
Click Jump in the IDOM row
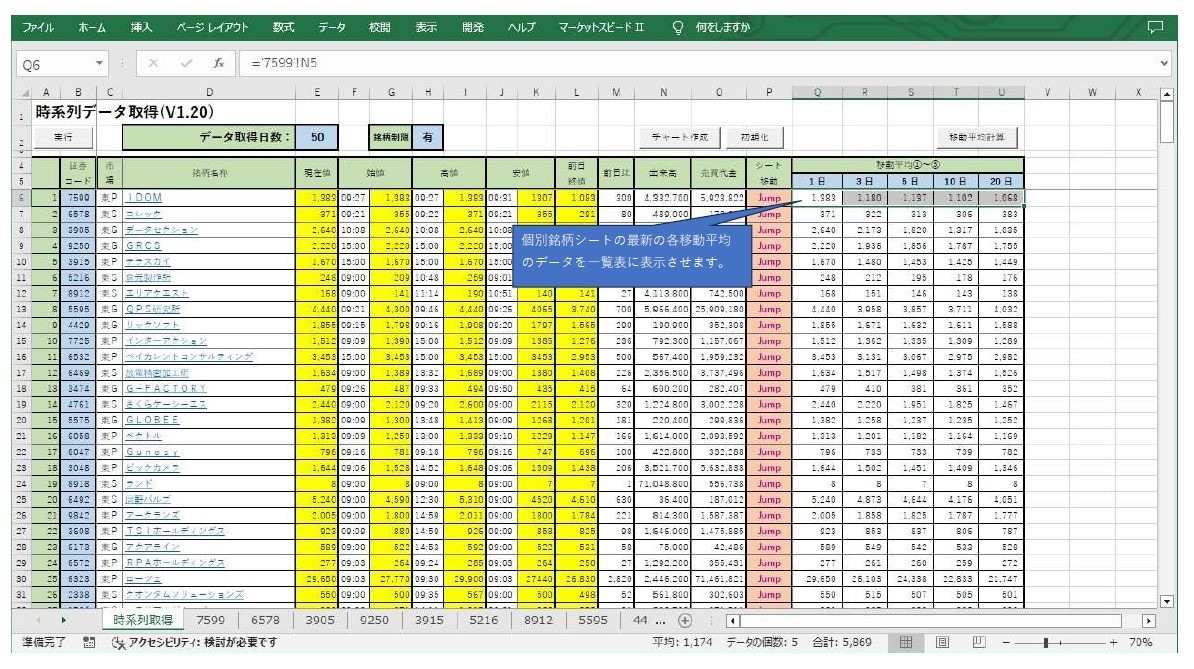(x=769, y=198)
